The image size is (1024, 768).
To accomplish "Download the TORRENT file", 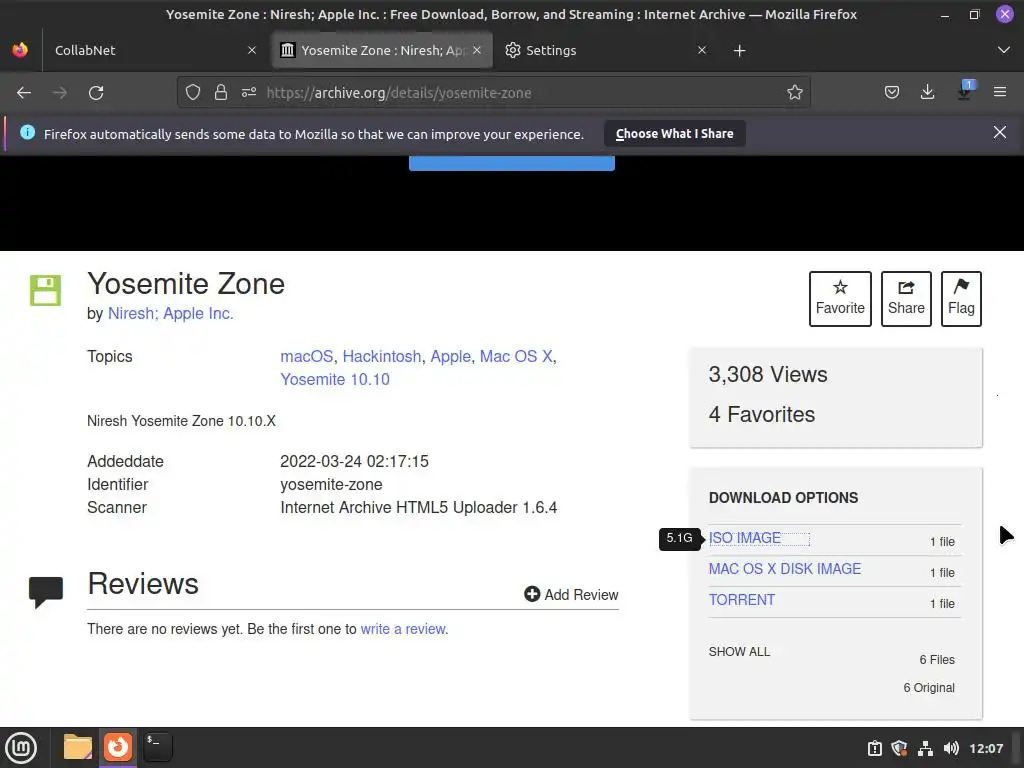I will click(x=742, y=600).
